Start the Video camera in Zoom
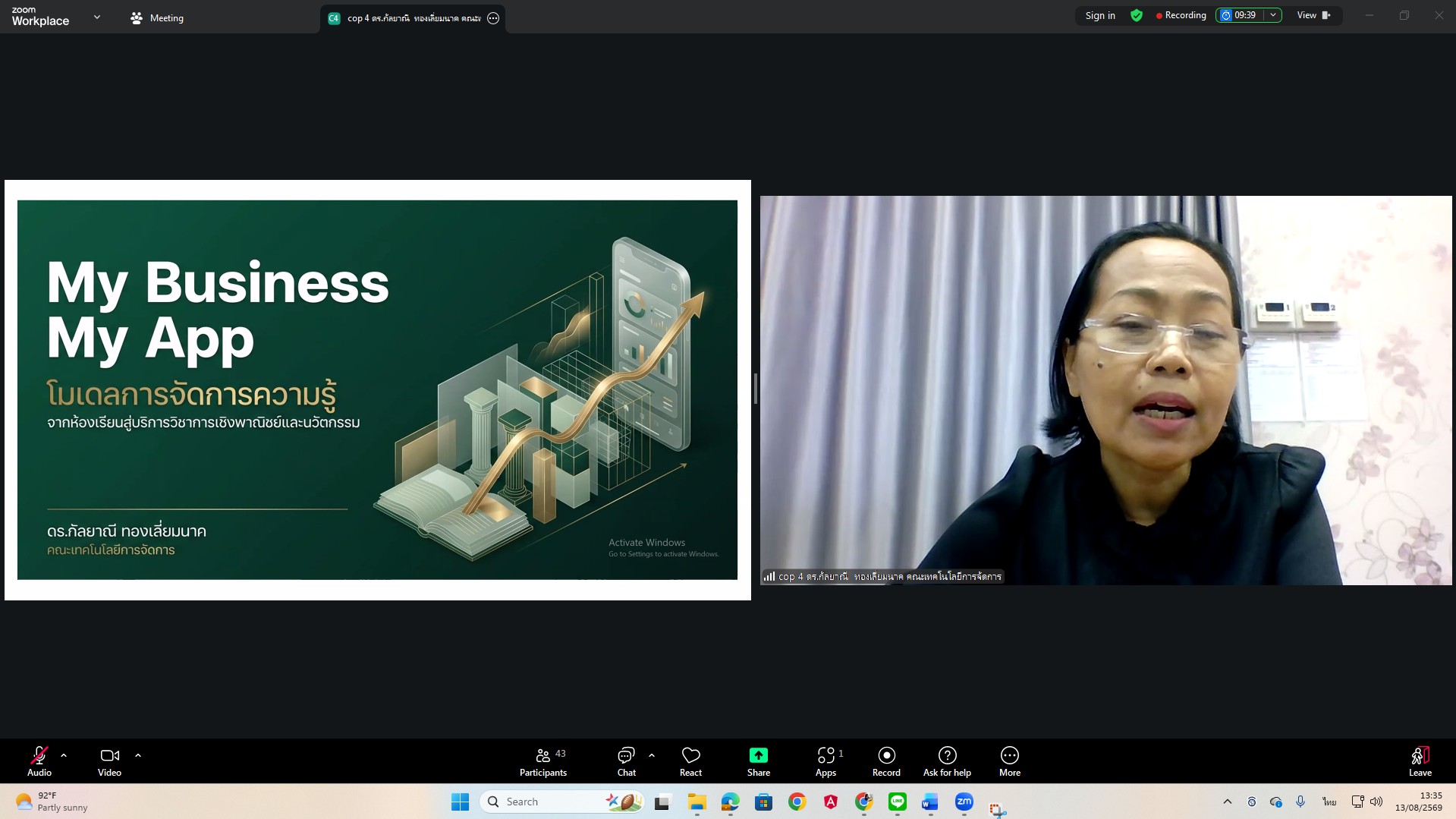The width and height of the screenshot is (1456, 819). point(109,761)
